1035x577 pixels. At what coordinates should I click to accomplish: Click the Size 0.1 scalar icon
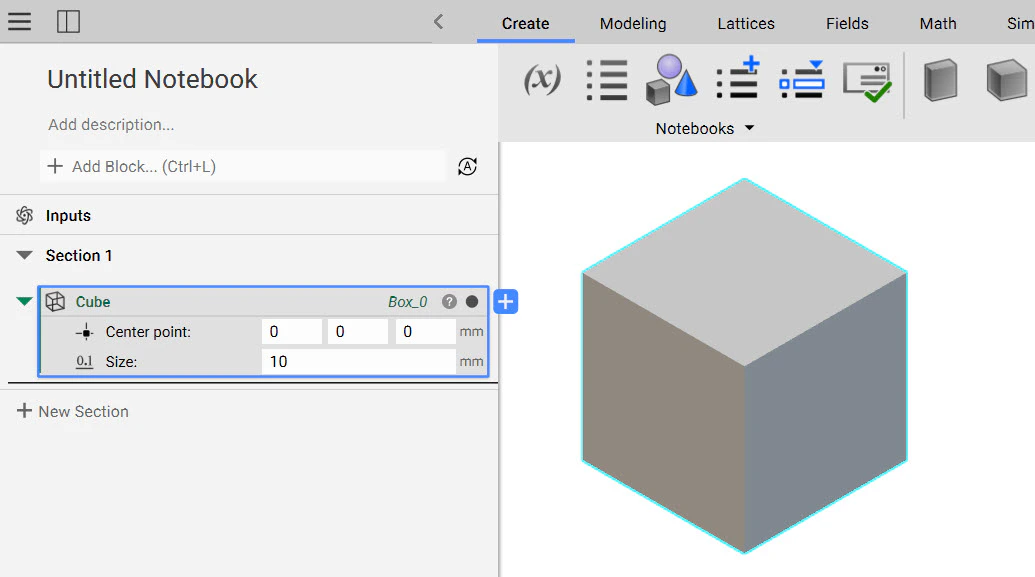pos(84,361)
